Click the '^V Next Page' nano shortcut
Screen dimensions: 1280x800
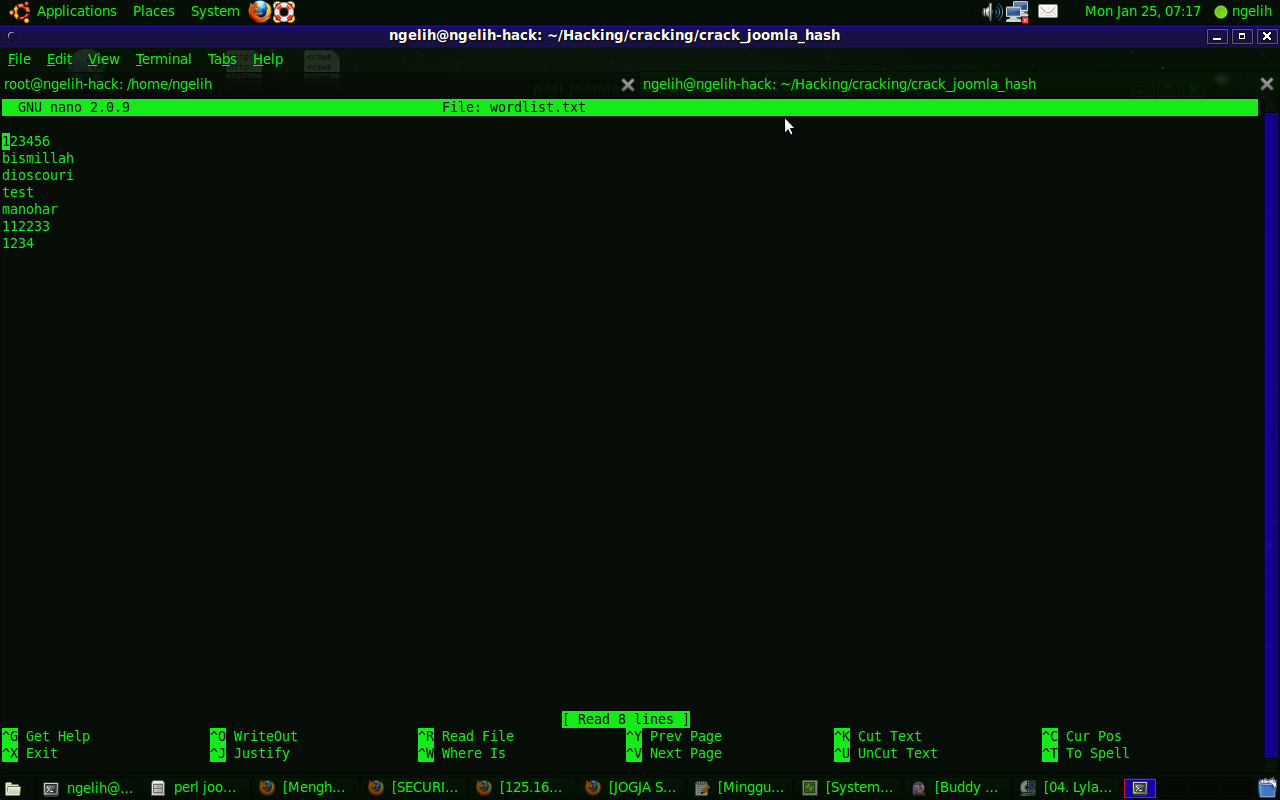coord(674,753)
